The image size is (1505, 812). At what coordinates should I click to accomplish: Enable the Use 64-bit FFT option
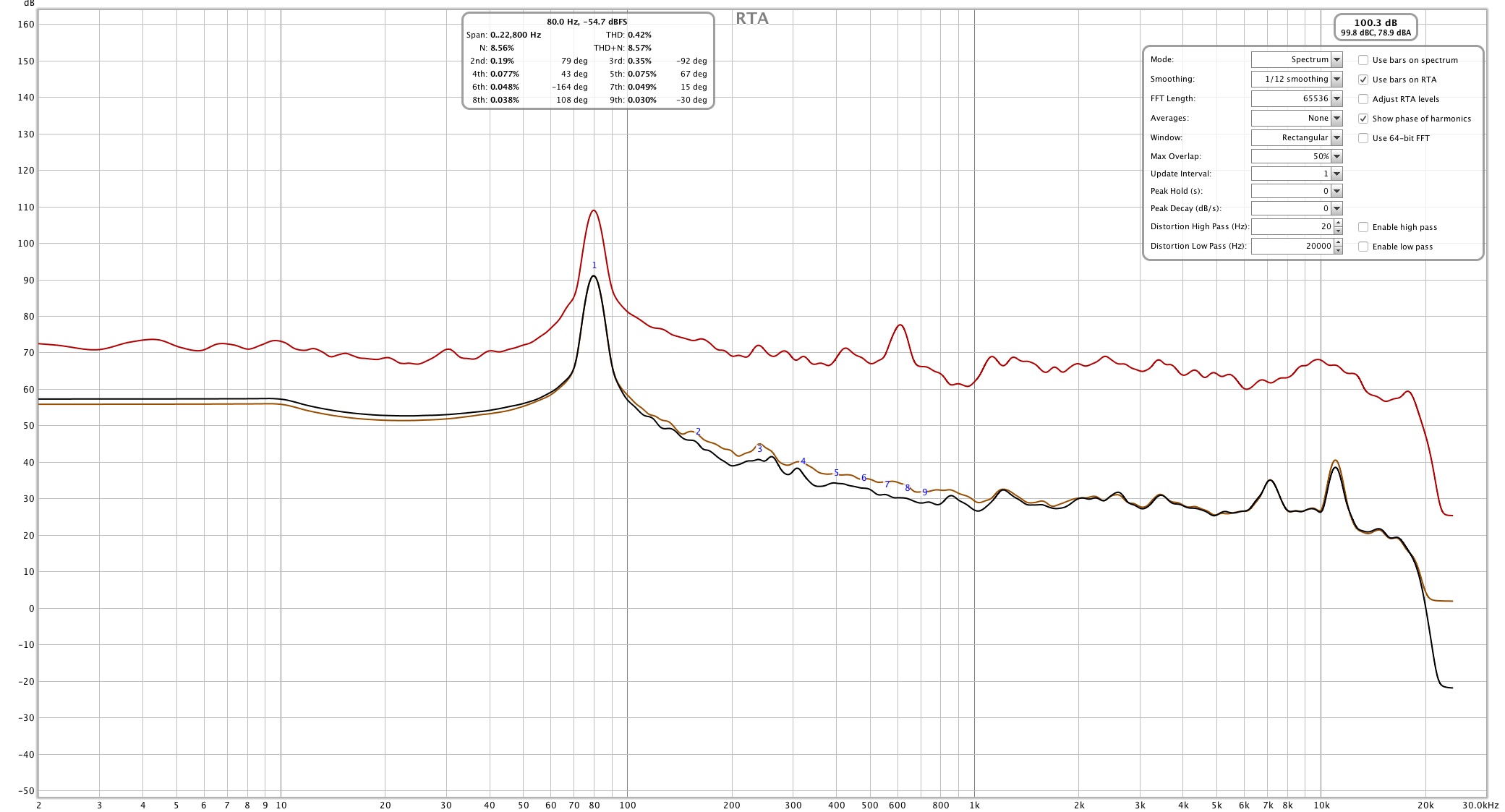coord(1363,138)
